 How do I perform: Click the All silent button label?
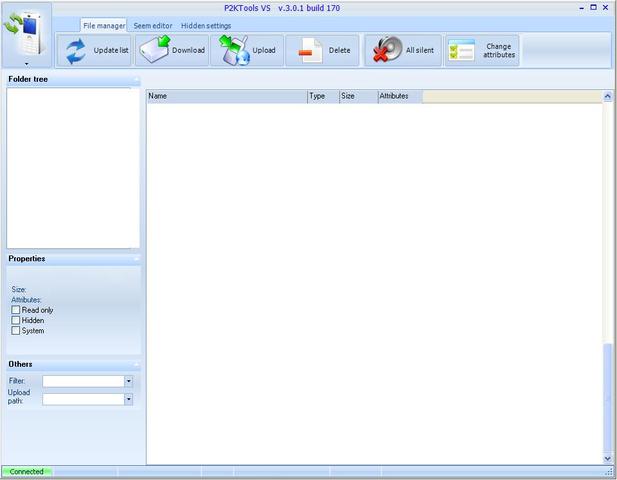pyautogui.click(x=419, y=50)
